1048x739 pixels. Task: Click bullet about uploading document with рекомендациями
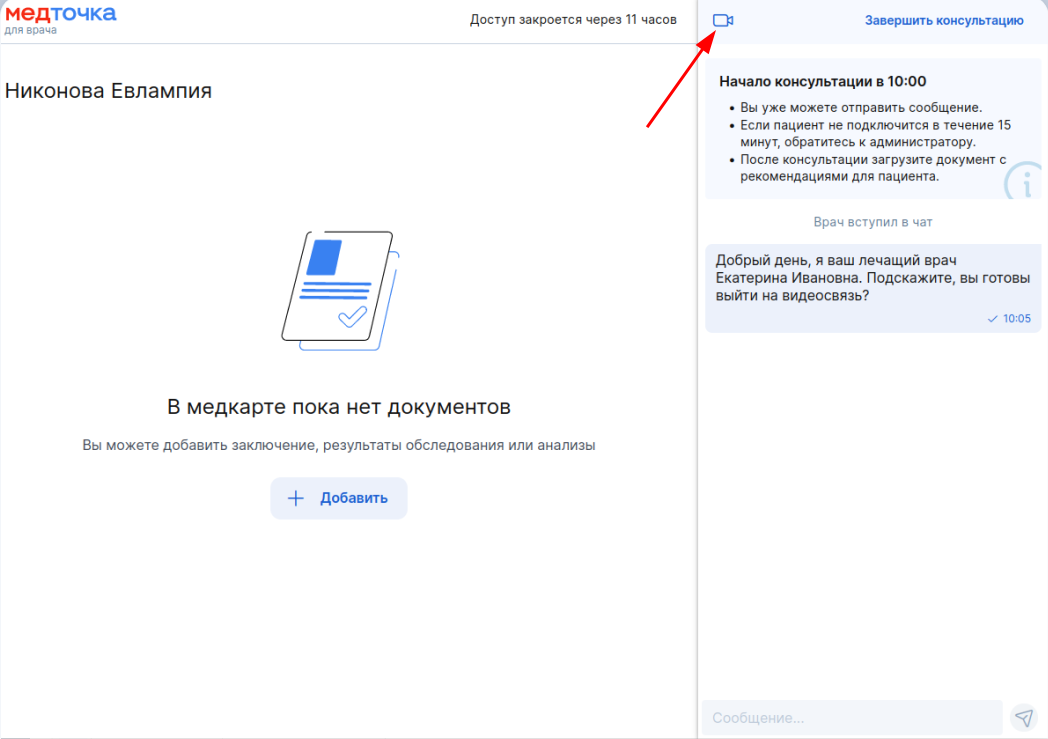pyautogui.click(x=873, y=168)
